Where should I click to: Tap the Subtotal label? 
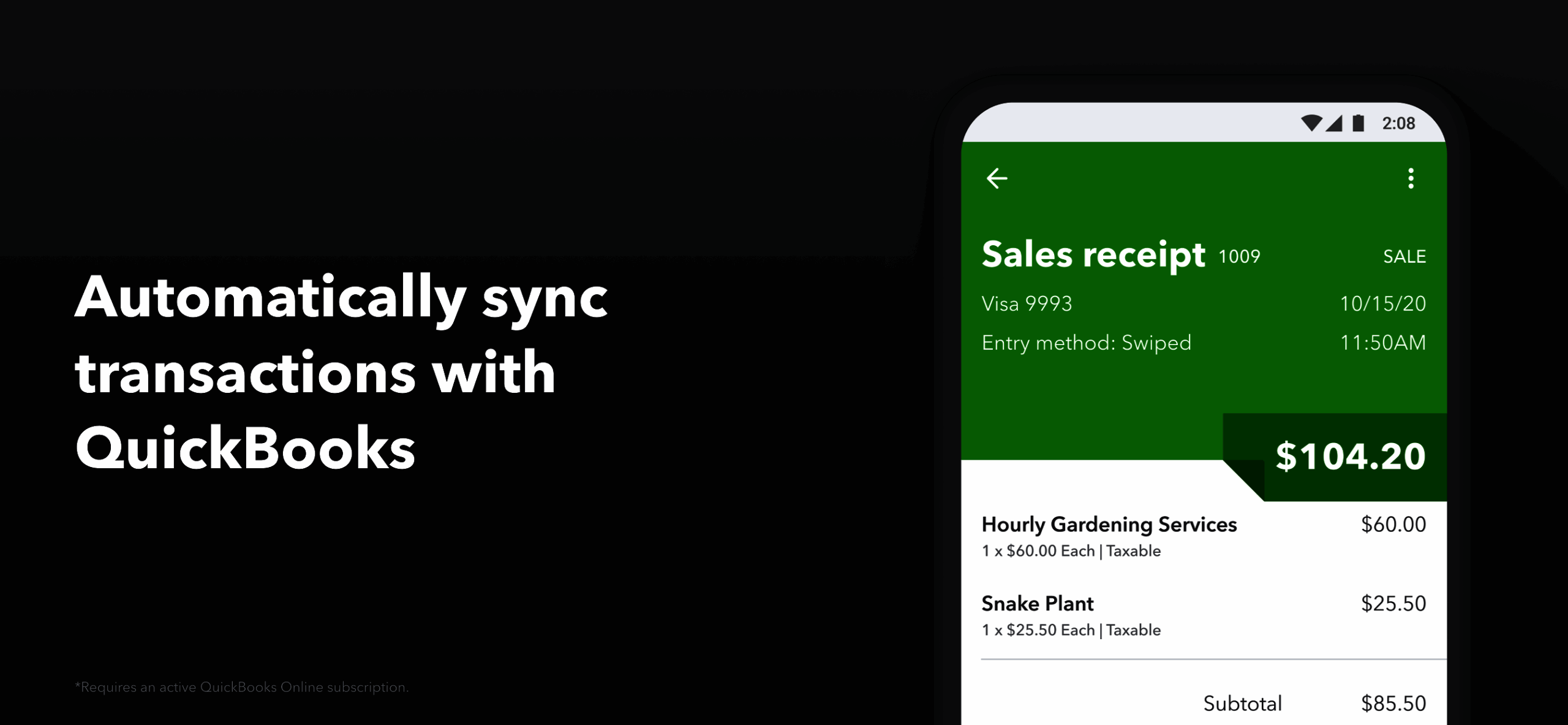point(1242,704)
